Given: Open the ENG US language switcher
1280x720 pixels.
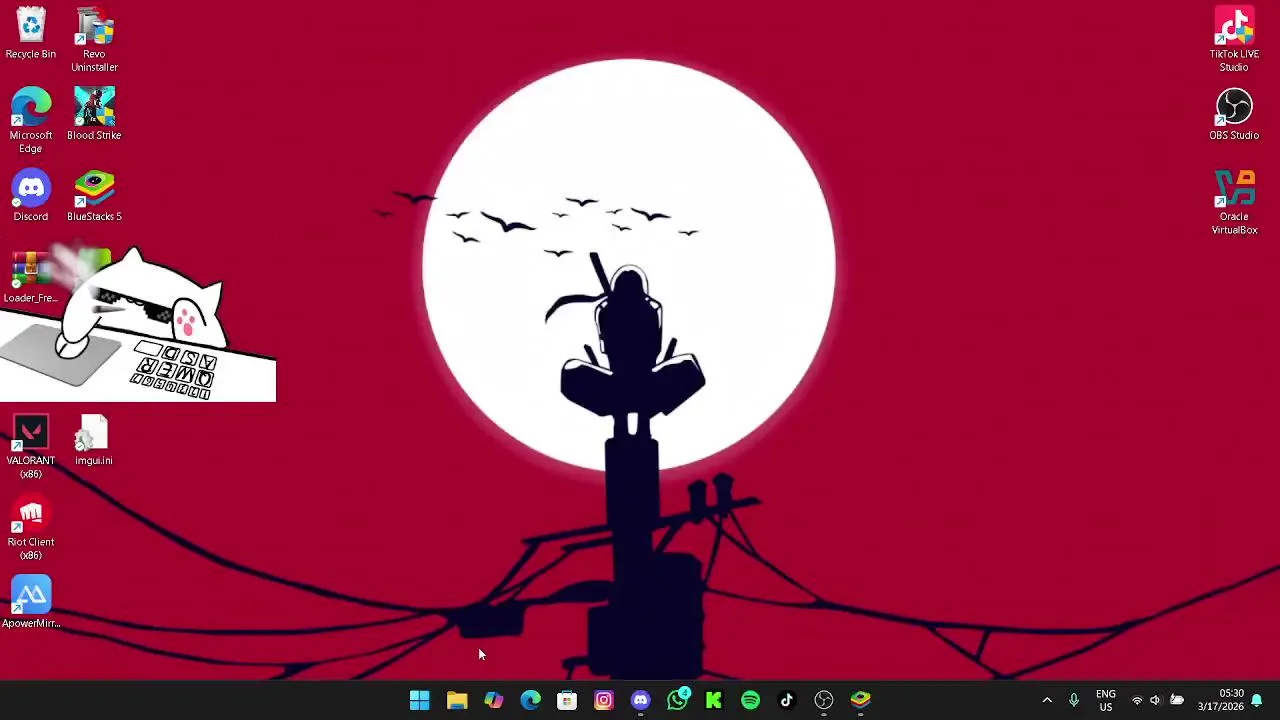Looking at the screenshot, I should 1106,701.
